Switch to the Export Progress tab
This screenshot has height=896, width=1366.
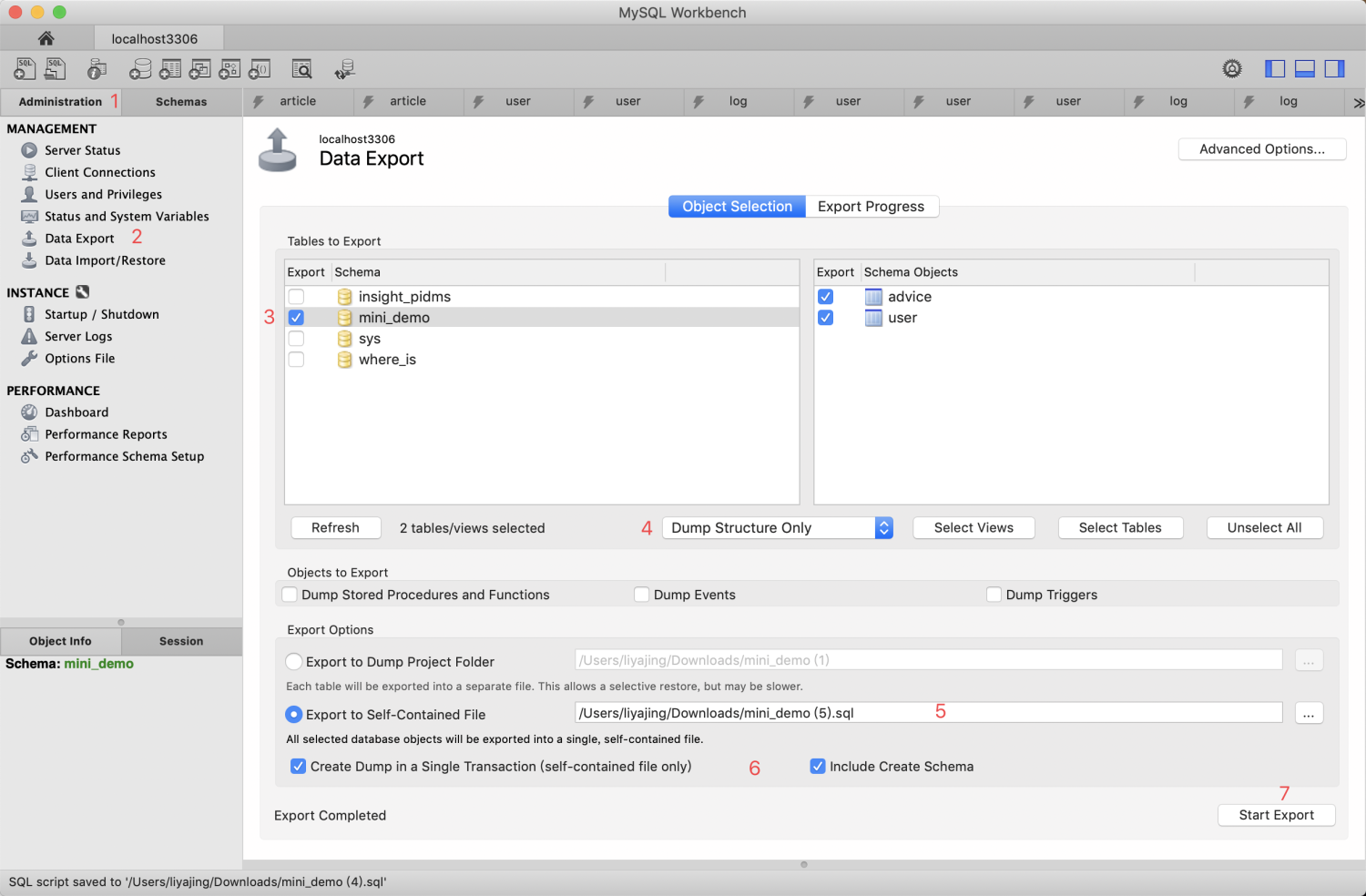[872, 207]
